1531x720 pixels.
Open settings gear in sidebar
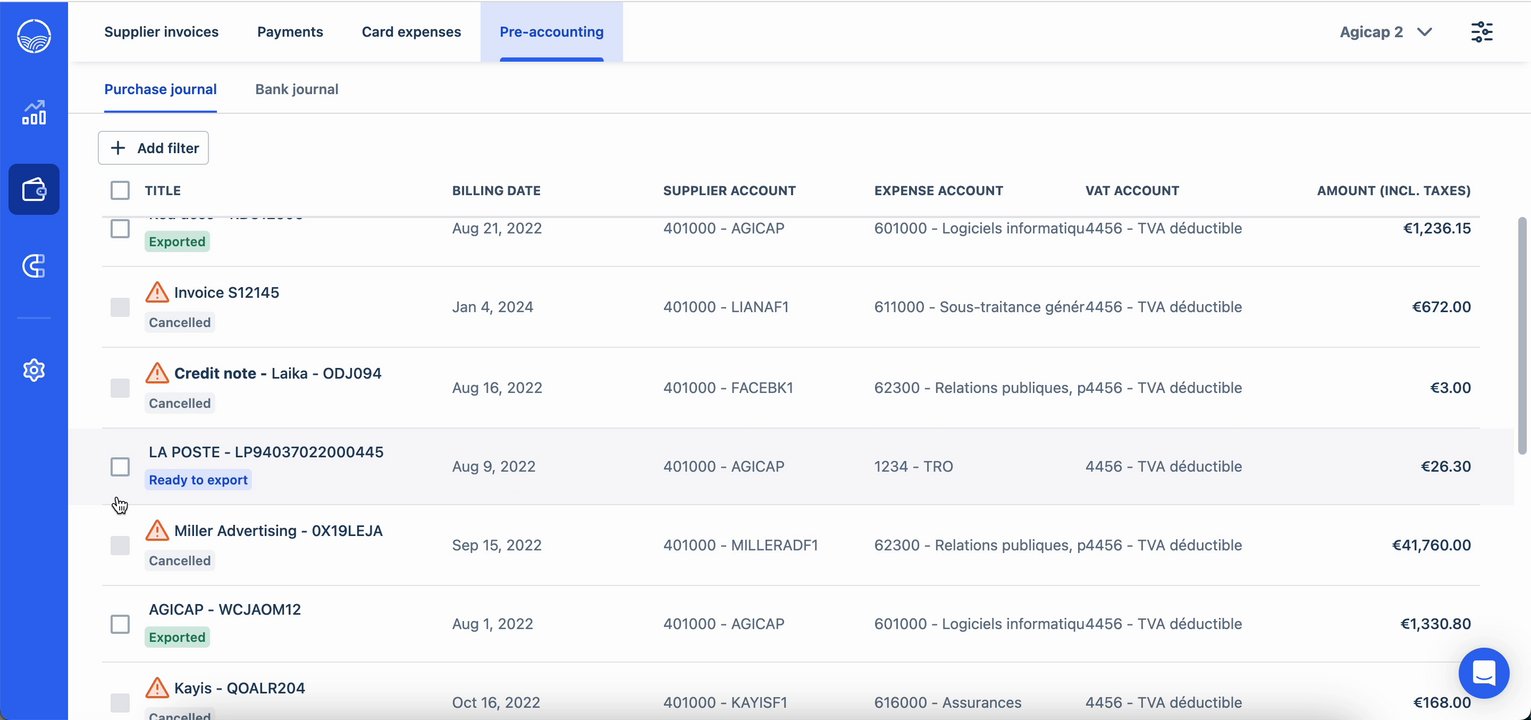coord(34,370)
